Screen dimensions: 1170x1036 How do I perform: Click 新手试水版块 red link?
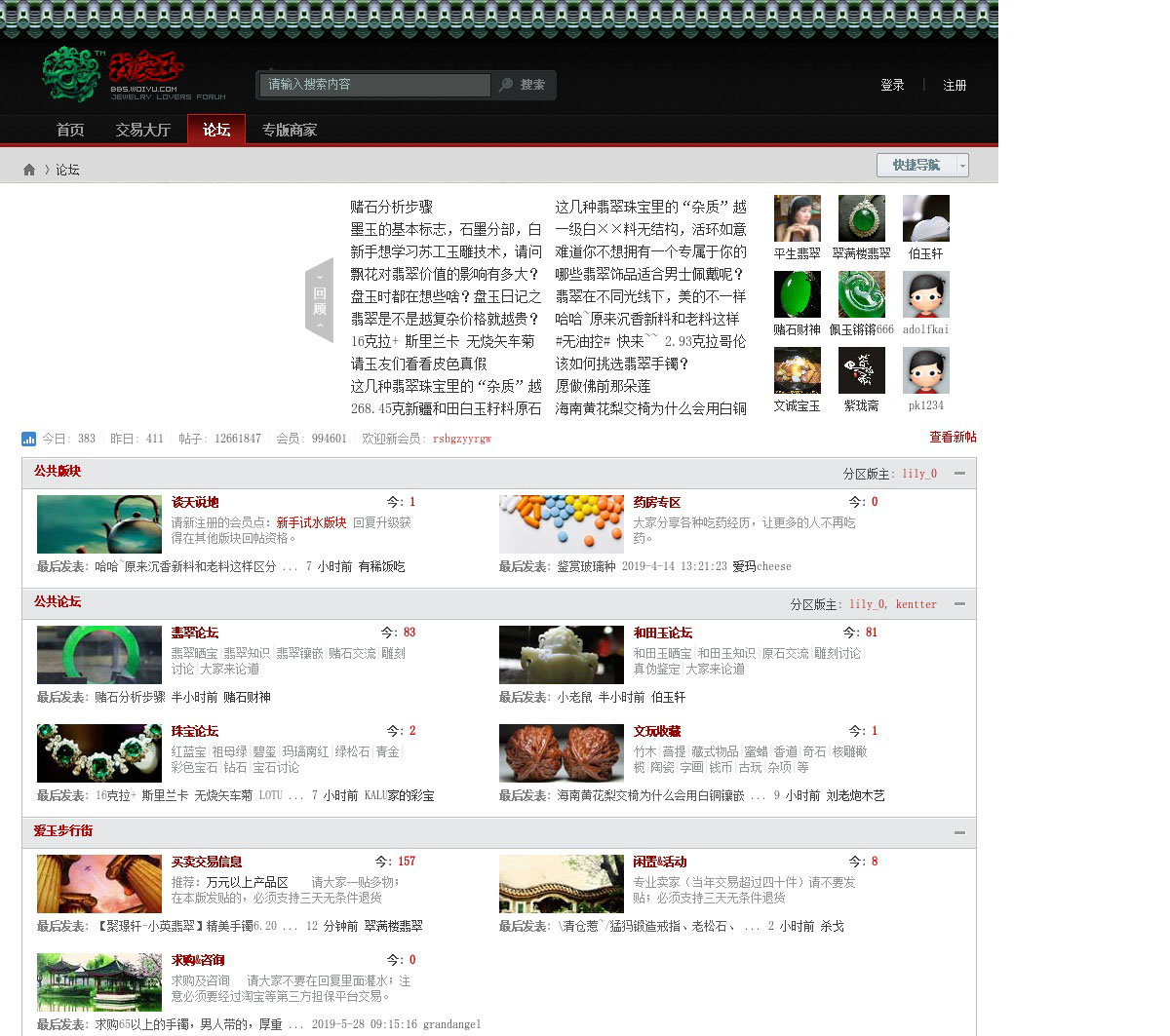pos(311,522)
